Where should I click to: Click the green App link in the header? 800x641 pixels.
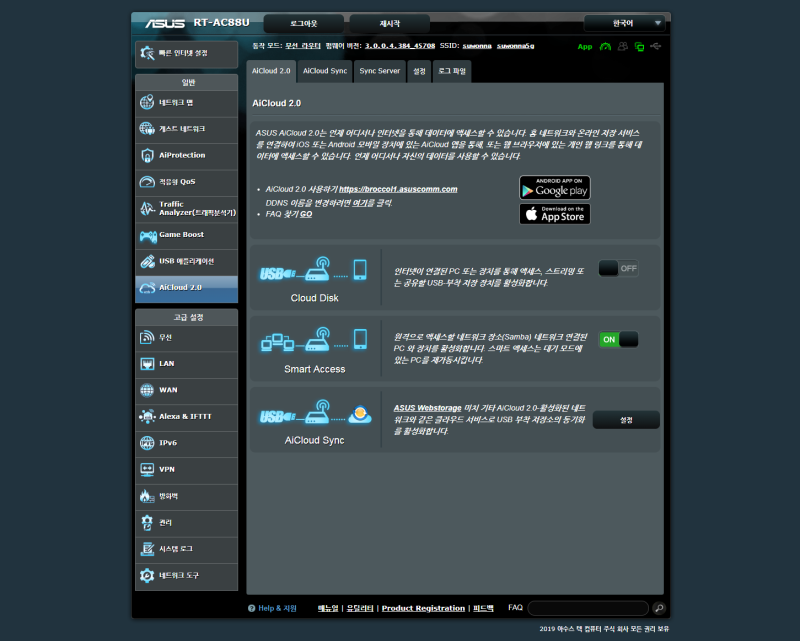[585, 46]
